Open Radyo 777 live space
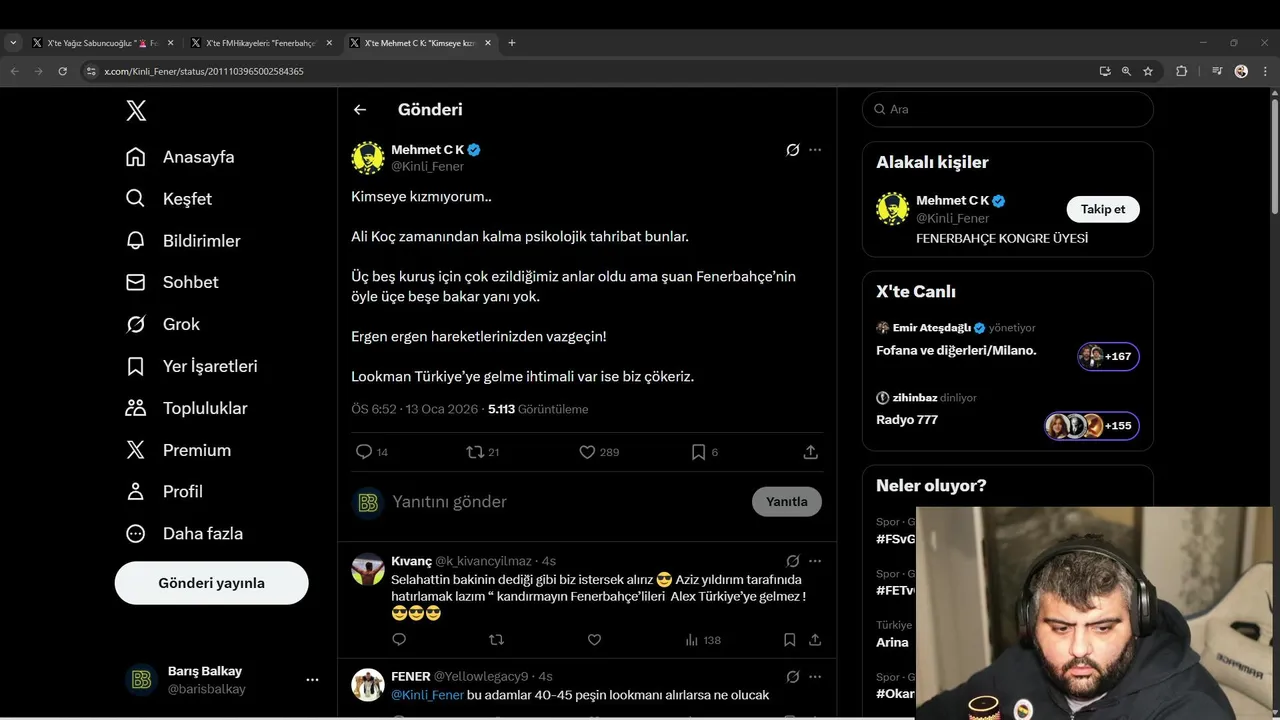1280x720 pixels. coord(907,420)
